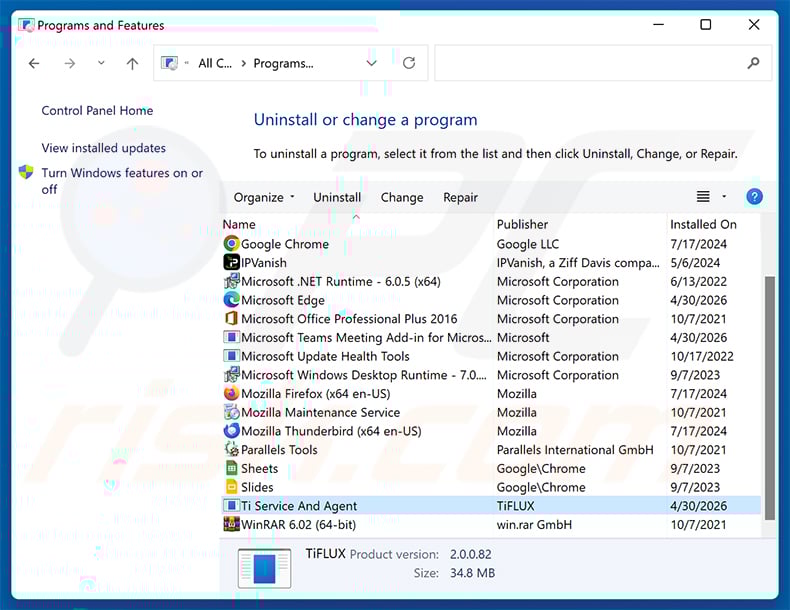Select Mozilla Maintenance Service entry
Viewport: 790px width, 610px height.
(x=320, y=413)
